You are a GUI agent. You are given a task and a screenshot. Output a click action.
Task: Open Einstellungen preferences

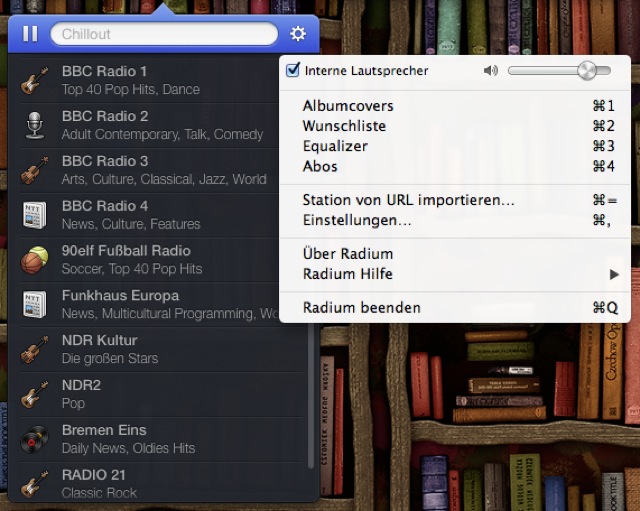357,220
